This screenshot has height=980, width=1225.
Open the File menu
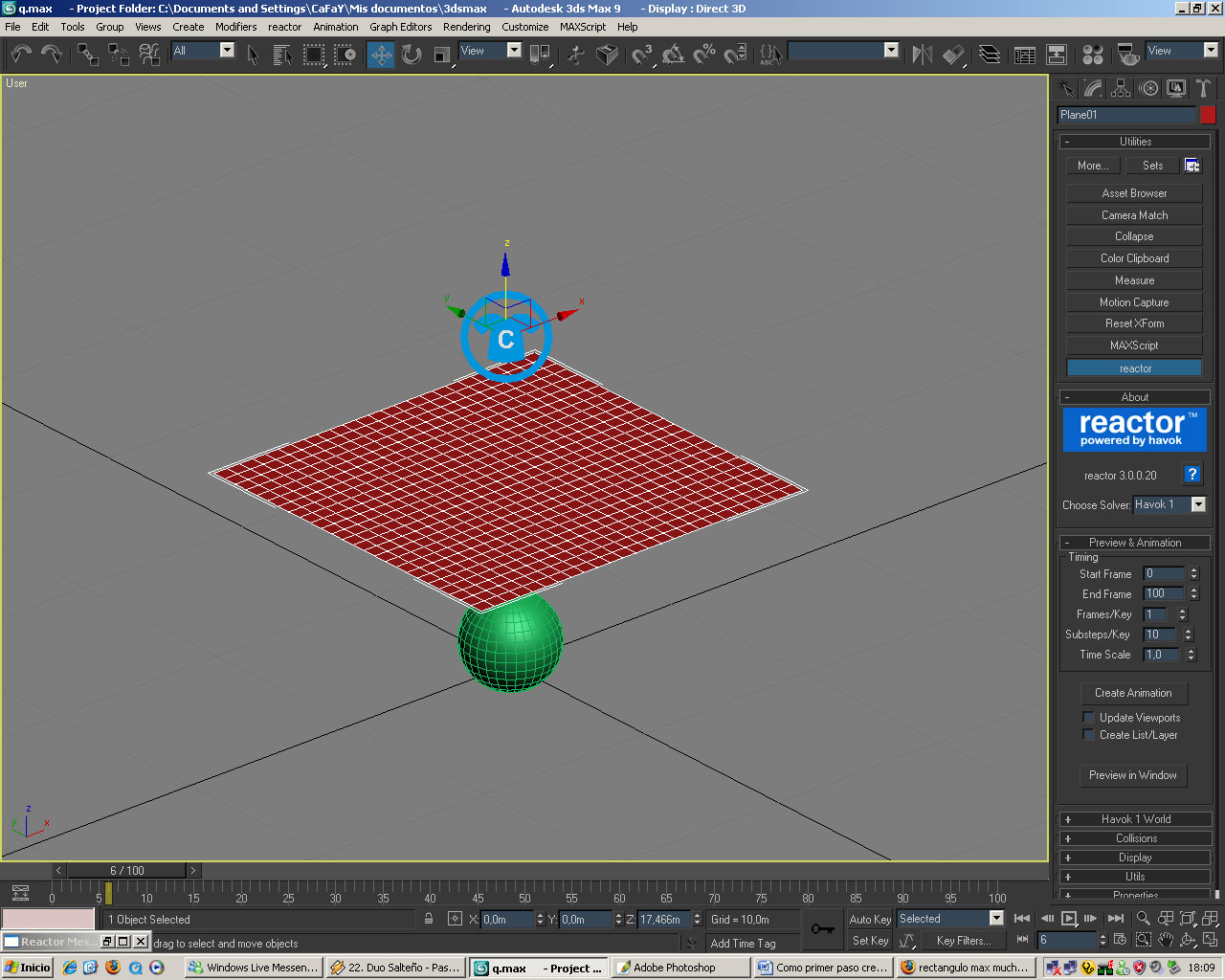point(12,27)
